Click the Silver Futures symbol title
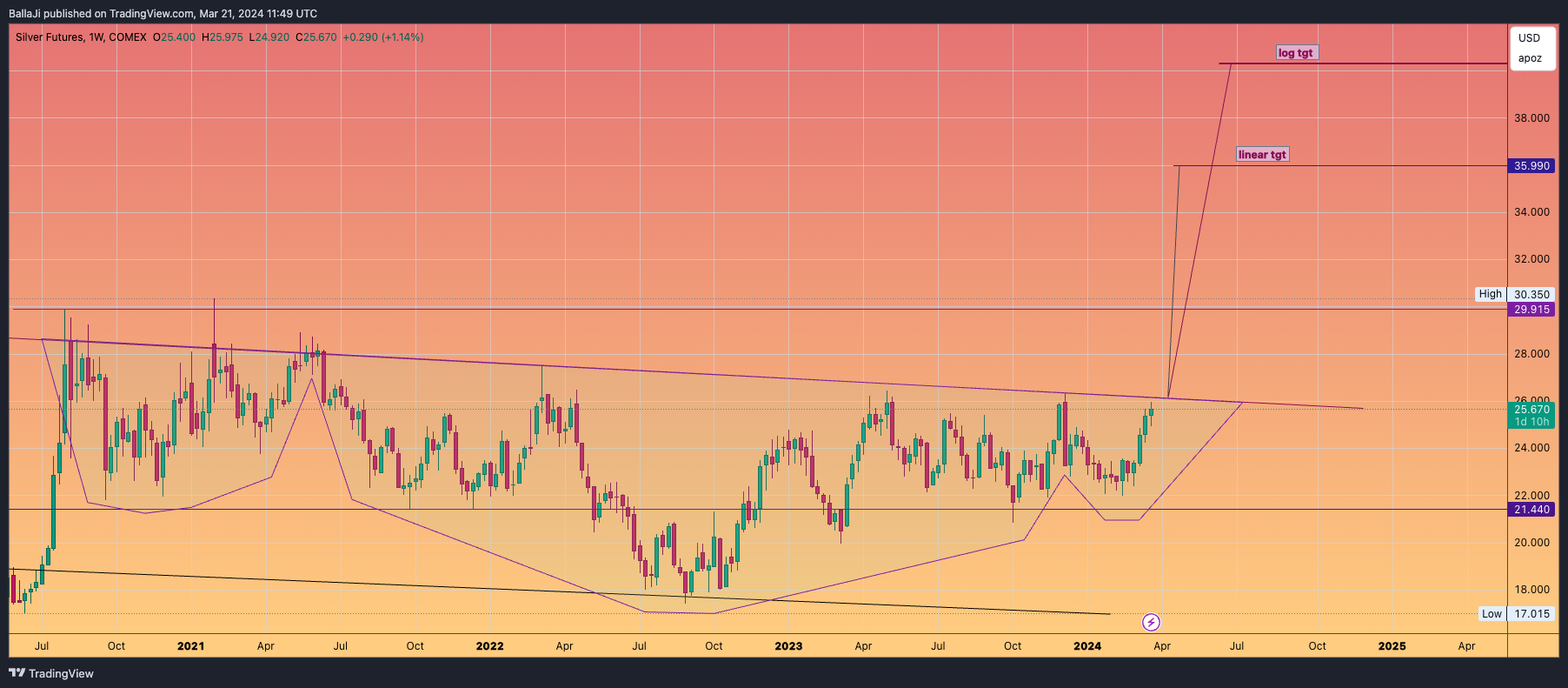Viewport: 1568px width, 688px height. (81, 37)
